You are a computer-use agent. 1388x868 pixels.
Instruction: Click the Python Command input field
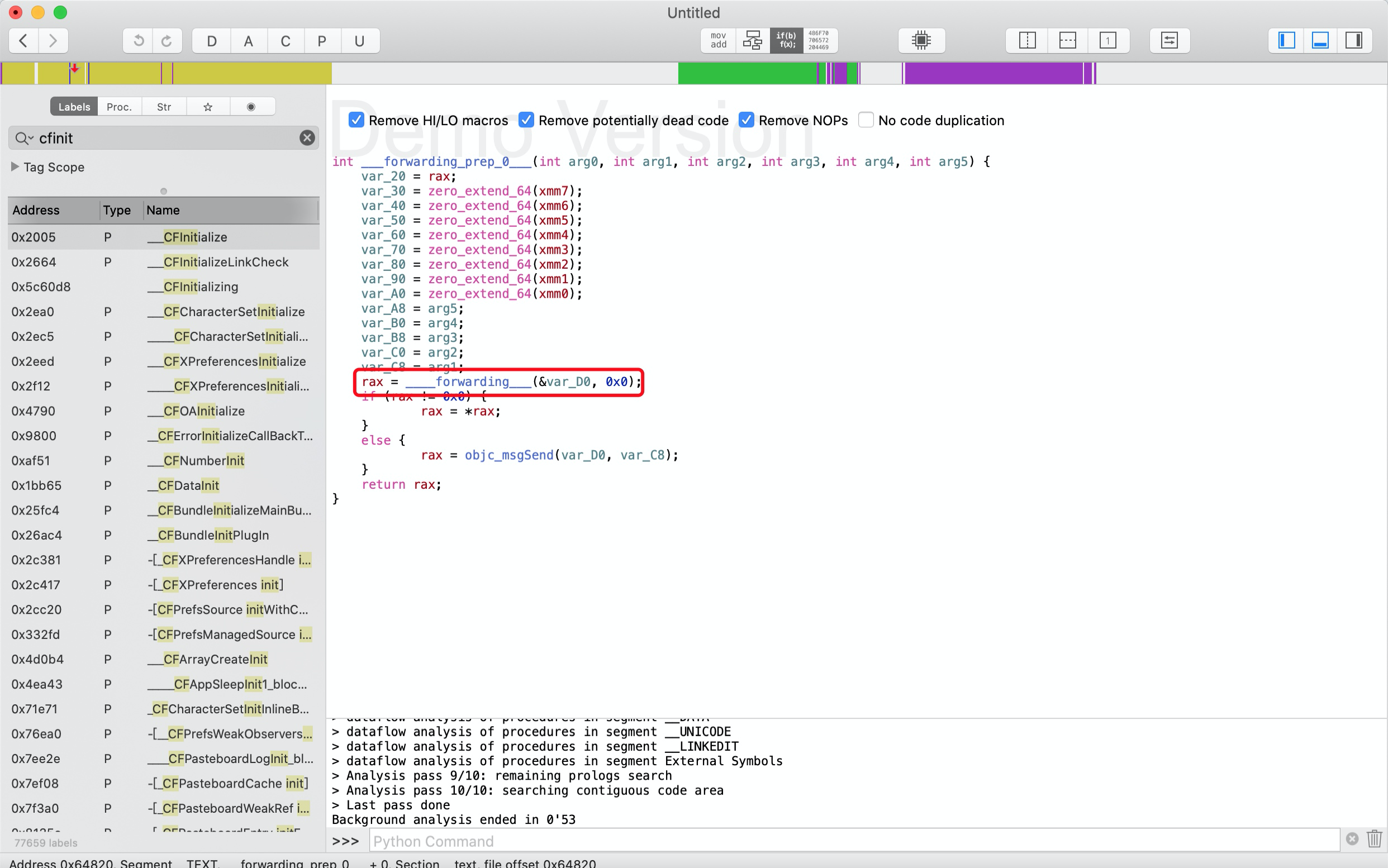[x=853, y=841]
